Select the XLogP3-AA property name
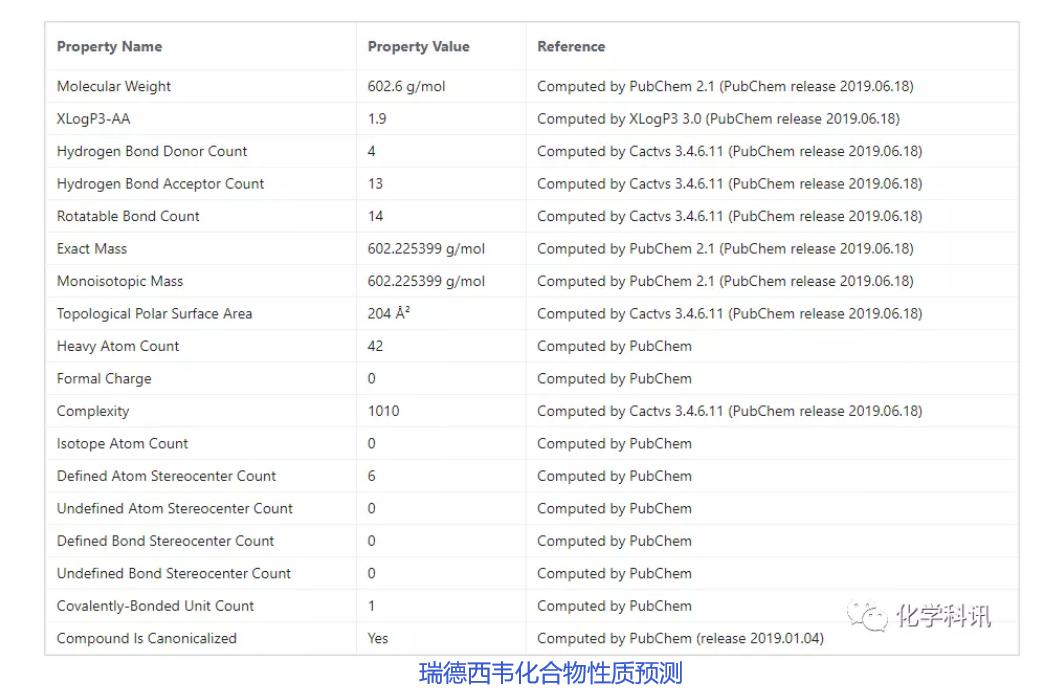This screenshot has height=697, width=1049. point(94,119)
